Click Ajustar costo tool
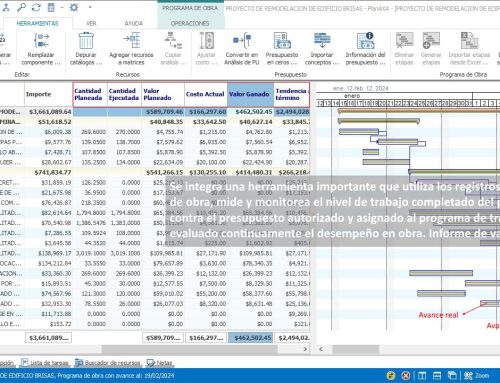The height and width of the screenshot is (383, 500). pyautogui.click(x=206, y=49)
